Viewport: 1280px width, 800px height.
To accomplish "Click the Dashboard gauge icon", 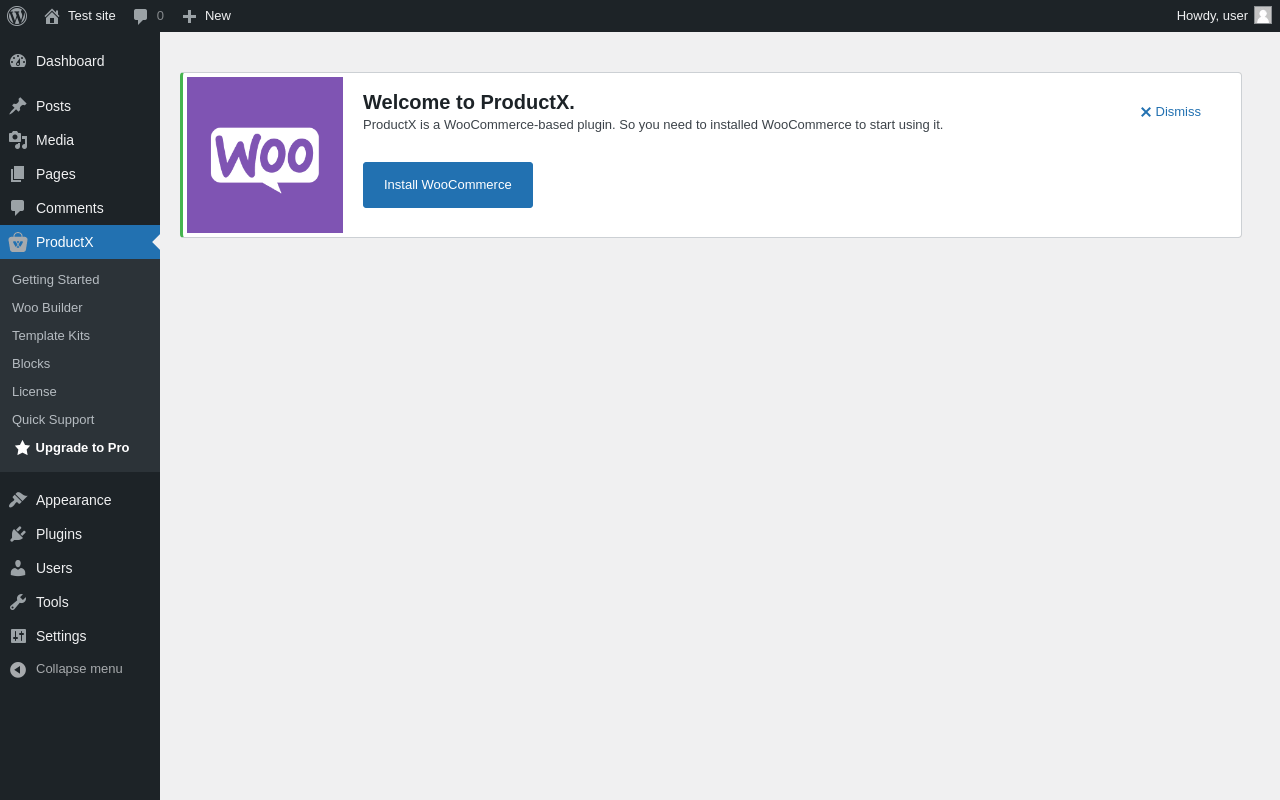I will [x=18, y=61].
